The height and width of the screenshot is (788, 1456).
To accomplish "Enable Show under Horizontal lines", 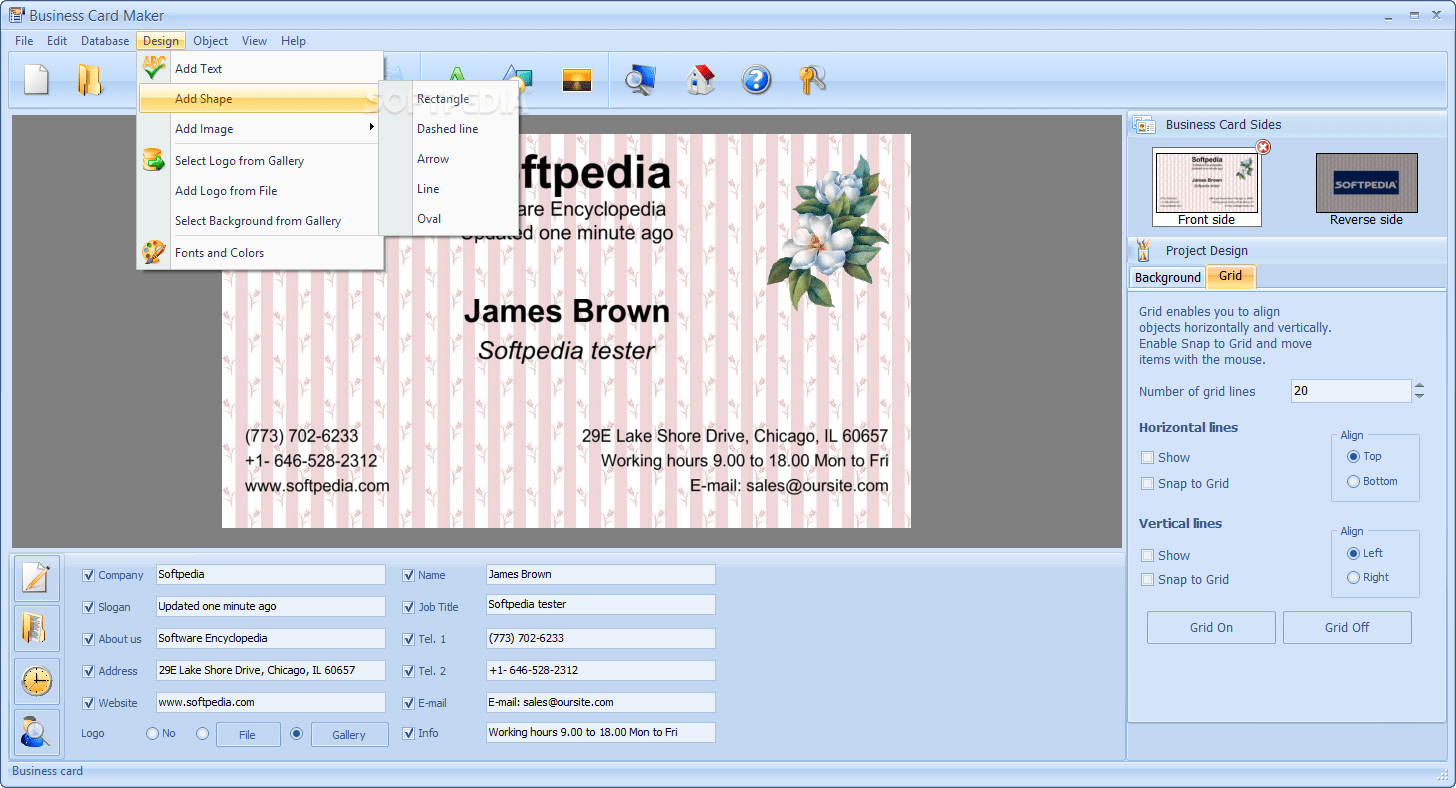I will tap(1147, 457).
